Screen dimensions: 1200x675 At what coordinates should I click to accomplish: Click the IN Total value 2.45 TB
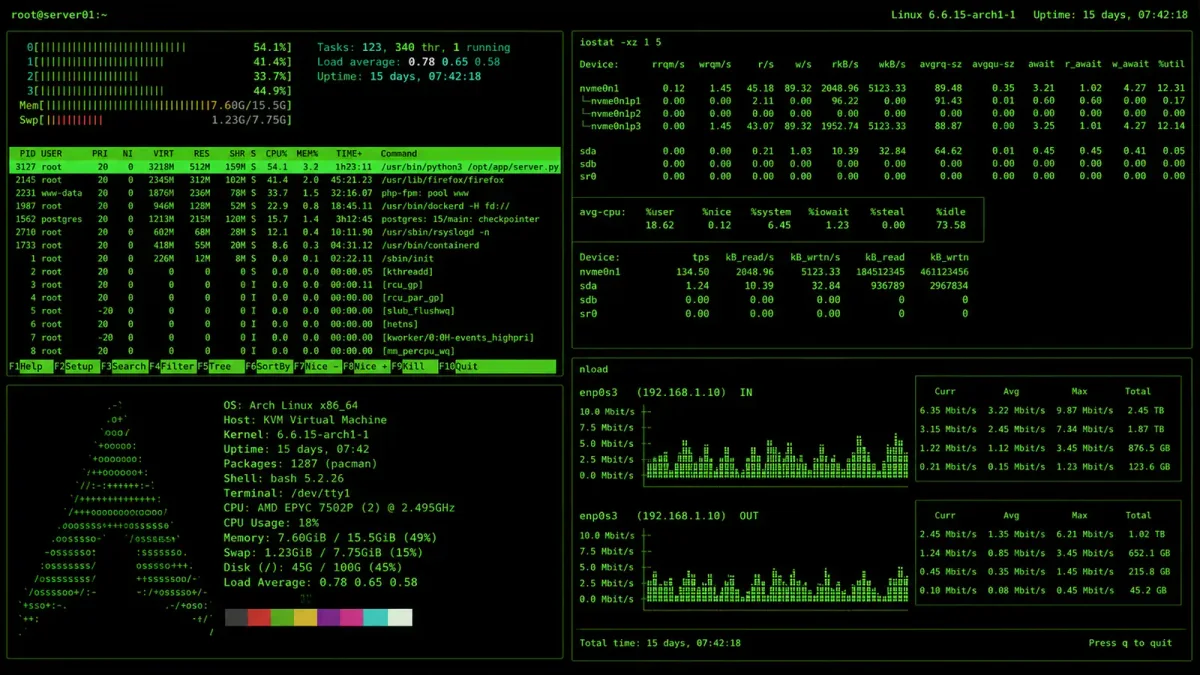[1145, 410]
